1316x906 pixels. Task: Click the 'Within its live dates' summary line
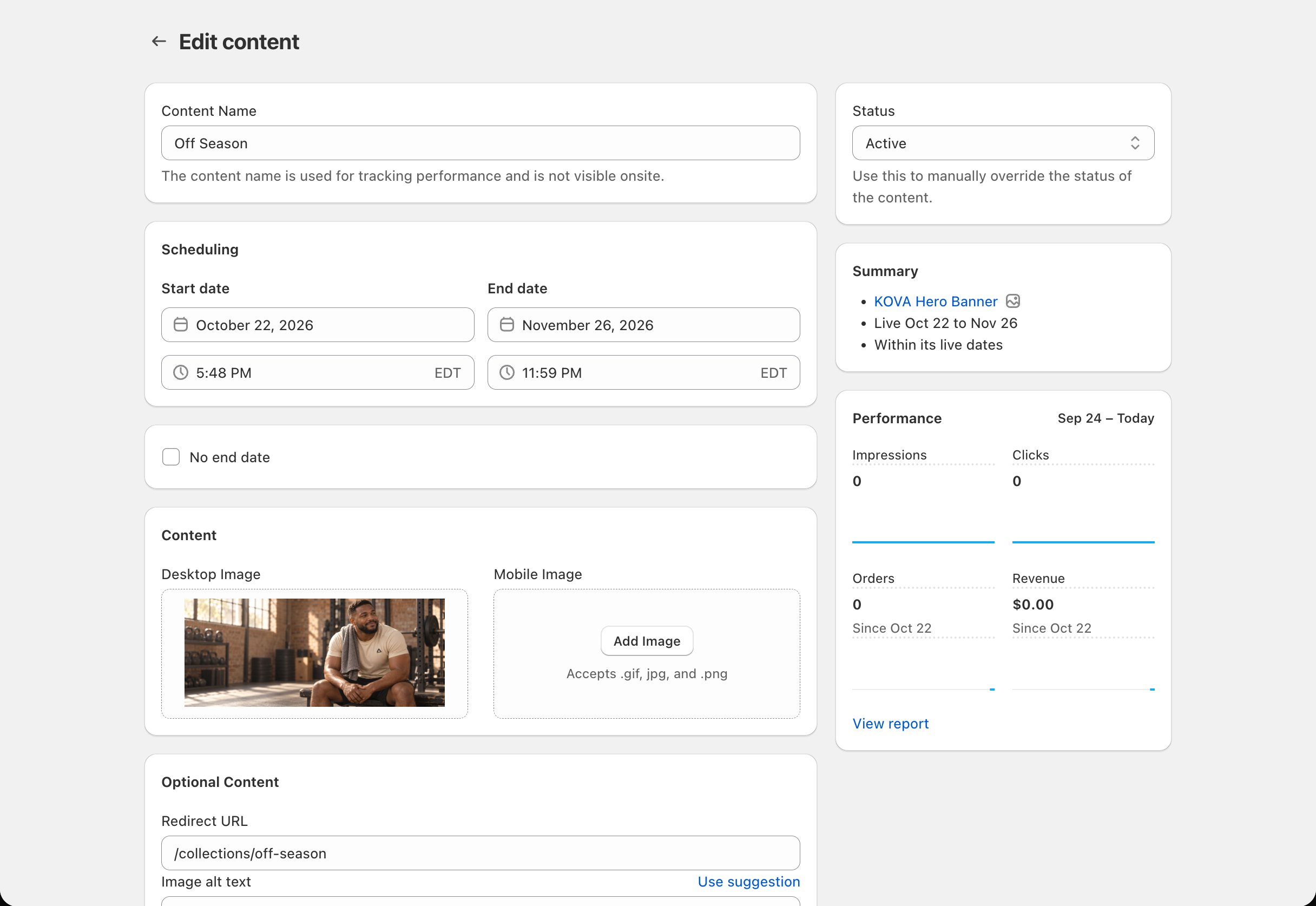point(938,345)
